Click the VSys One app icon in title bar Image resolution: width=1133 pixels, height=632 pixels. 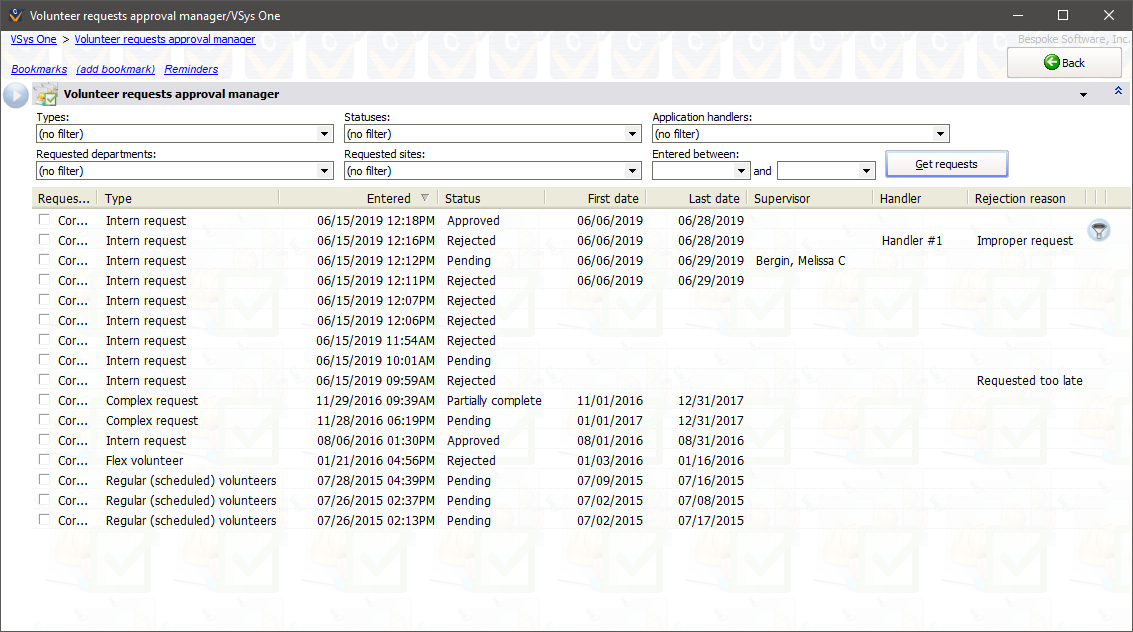(x=14, y=15)
